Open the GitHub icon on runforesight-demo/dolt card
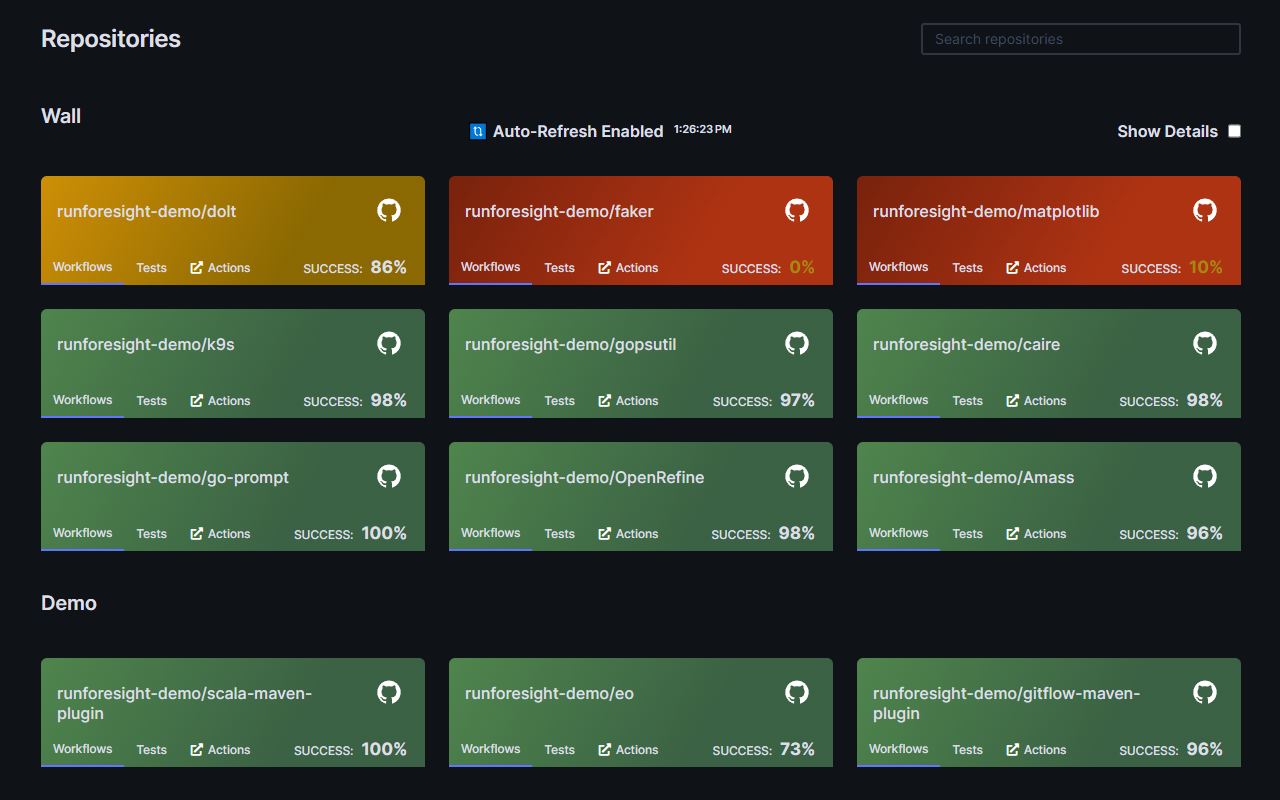Image resolution: width=1280 pixels, height=800 pixels. click(x=388, y=211)
